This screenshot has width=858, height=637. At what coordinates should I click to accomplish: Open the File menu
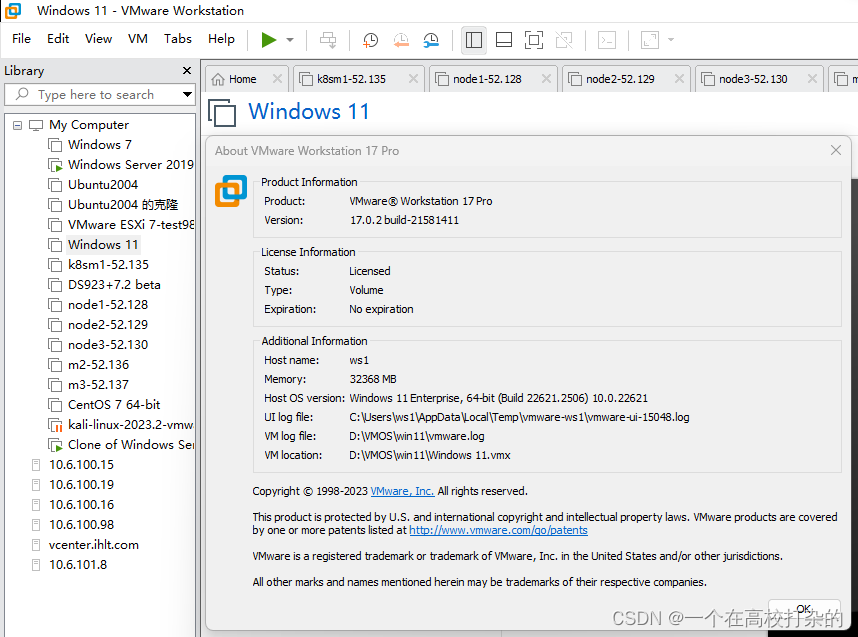(x=21, y=39)
